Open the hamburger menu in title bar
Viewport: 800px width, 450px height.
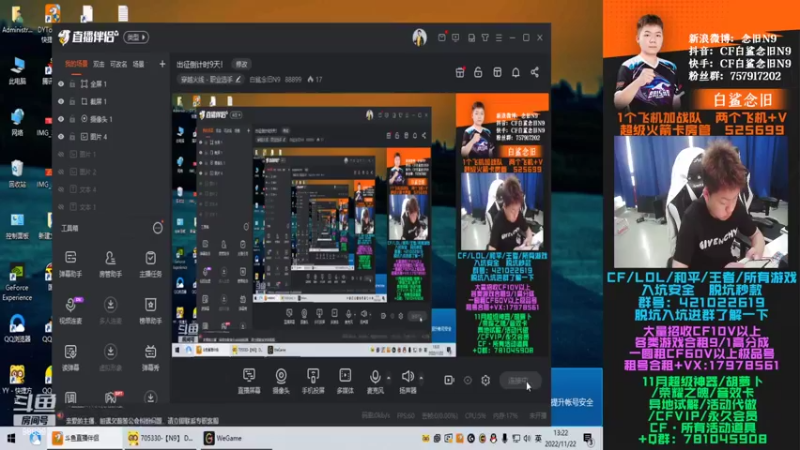[x=499, y=37]
